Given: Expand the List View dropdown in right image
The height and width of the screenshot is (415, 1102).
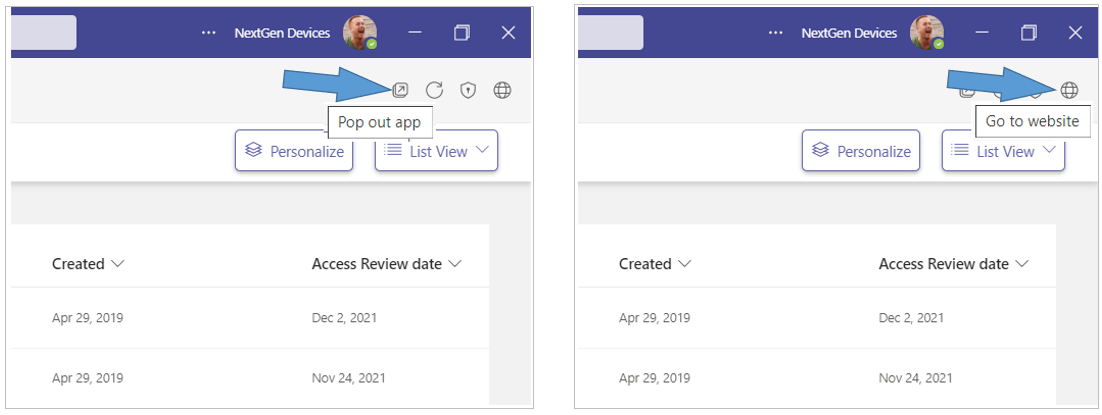Looking at the screenshot, I should (1048, 151).
